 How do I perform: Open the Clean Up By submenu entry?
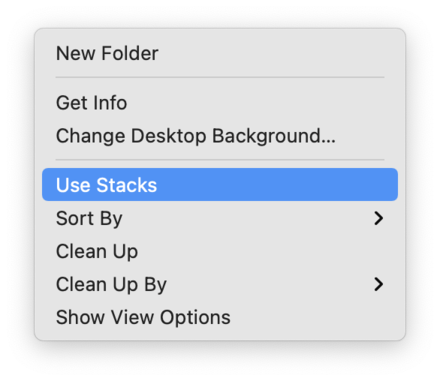[x=220, y=284]
